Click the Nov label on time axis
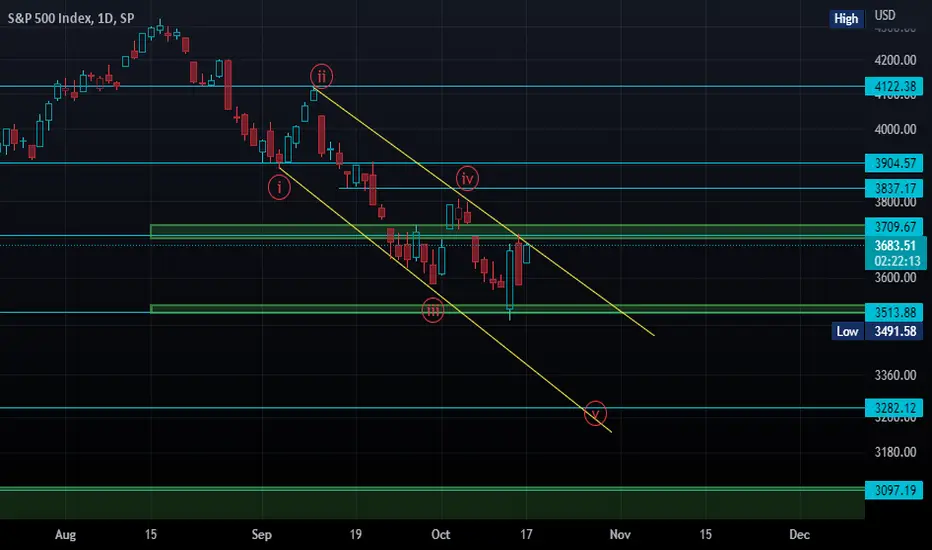 point(620,535)
